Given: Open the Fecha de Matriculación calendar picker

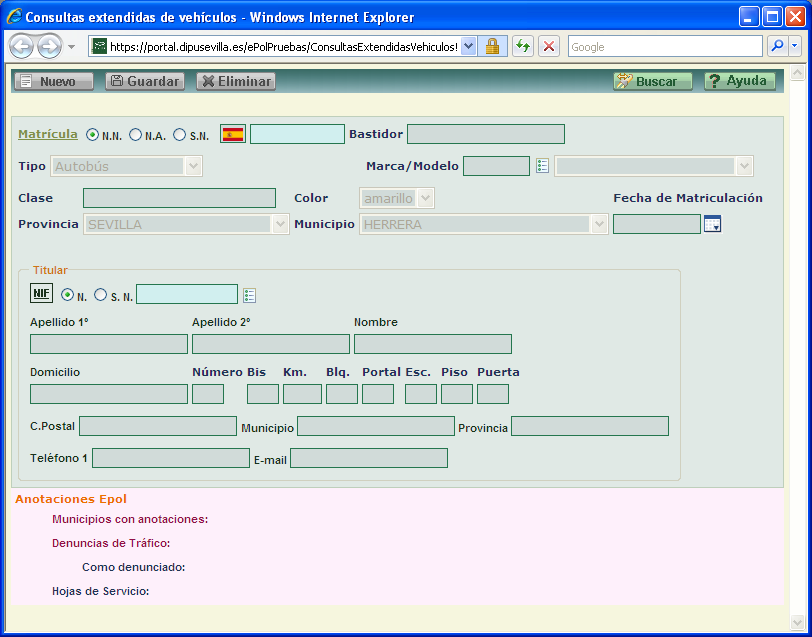Looking at the screenshot, I should [712, 225].
